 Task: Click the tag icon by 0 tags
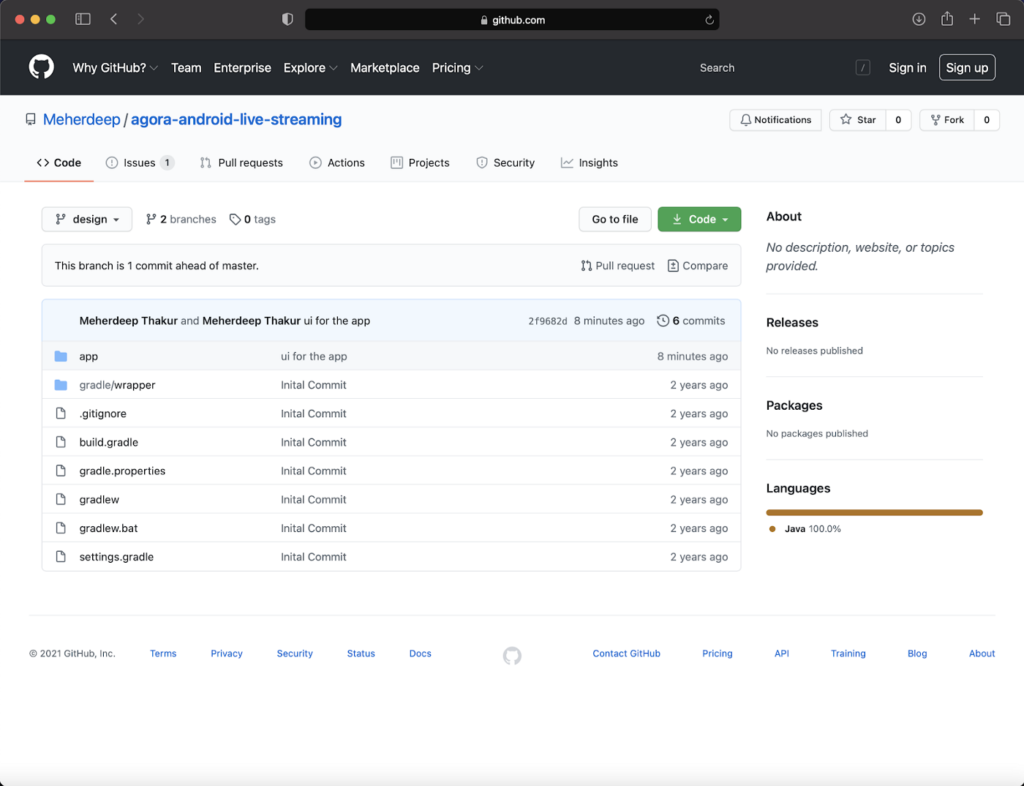pos(235,219)
